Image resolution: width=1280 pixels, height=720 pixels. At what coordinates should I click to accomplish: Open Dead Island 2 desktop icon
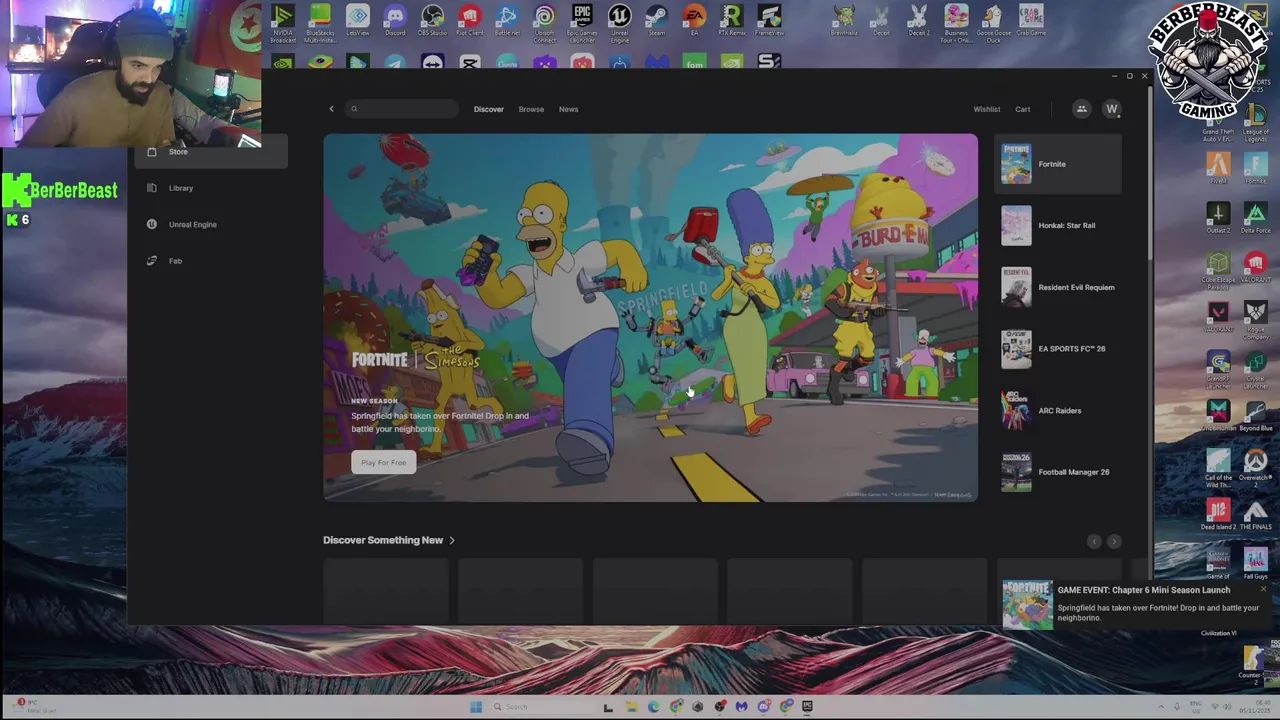(1218, 514)
